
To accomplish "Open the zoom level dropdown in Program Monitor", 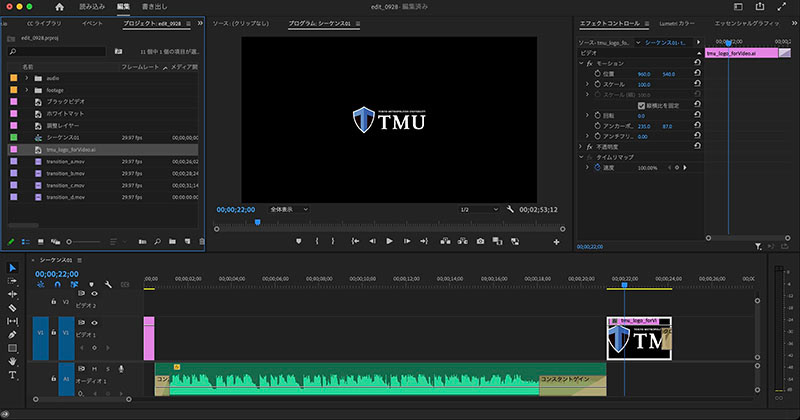I will [289, 209].
